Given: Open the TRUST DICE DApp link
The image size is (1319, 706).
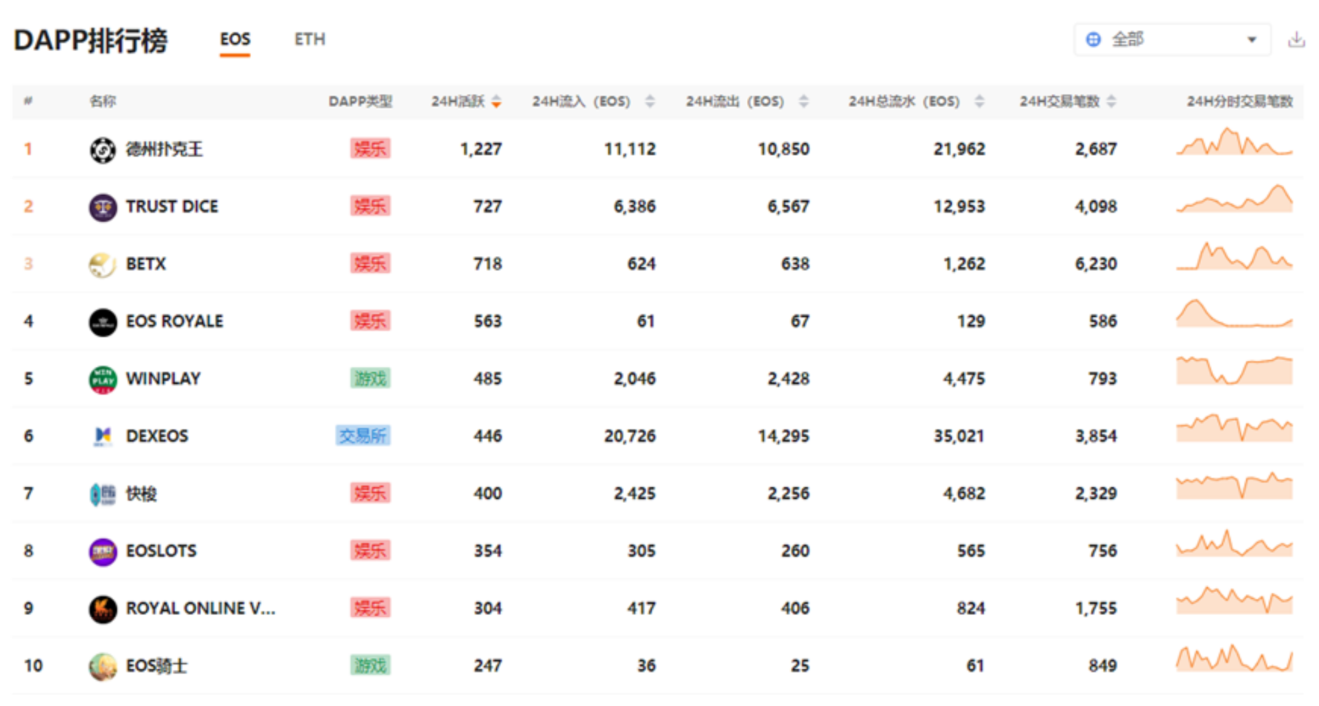Looking at the screenshot, I should coord(172,207).
